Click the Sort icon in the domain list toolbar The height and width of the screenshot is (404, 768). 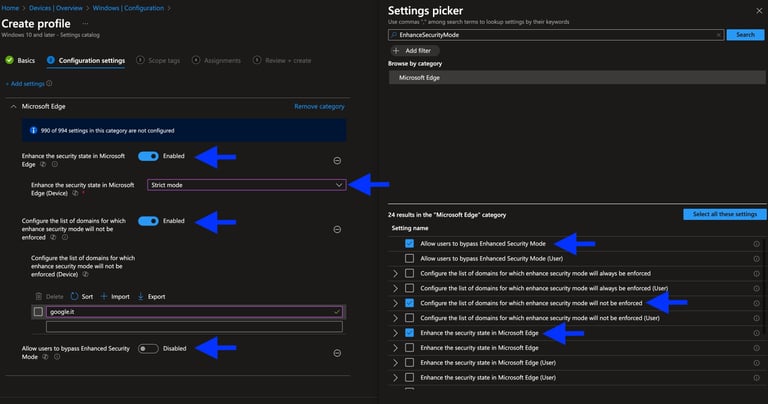tap(74, 296)
